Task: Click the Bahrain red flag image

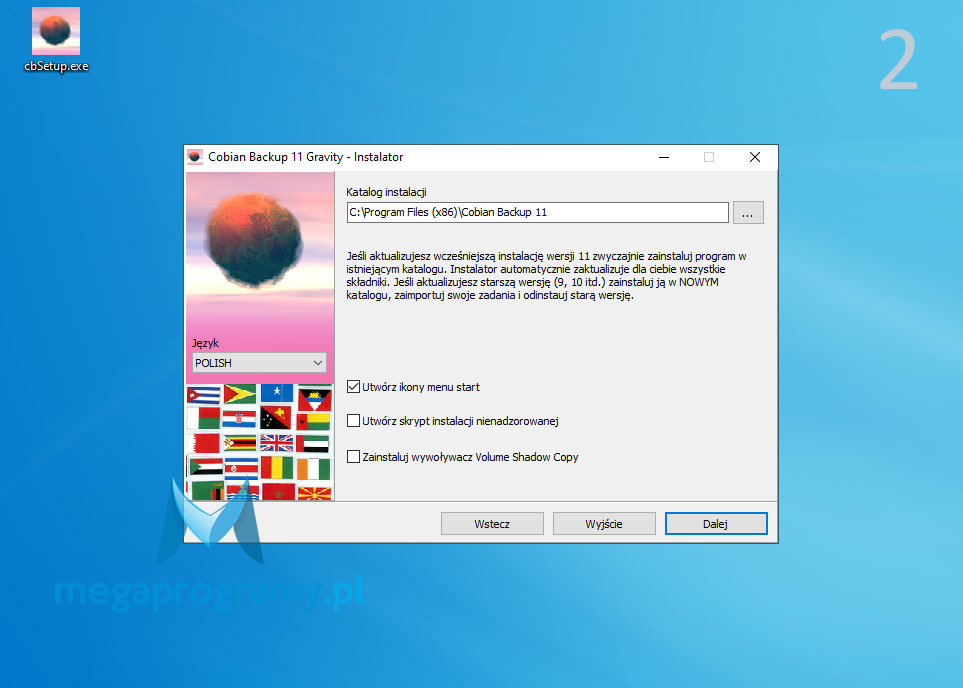Action: (203, 443)
